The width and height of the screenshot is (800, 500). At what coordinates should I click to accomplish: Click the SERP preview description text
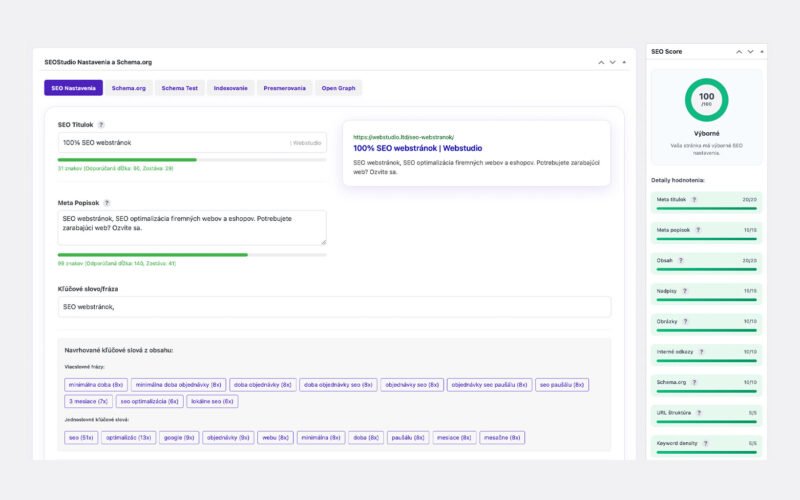(x=476, y=167)
